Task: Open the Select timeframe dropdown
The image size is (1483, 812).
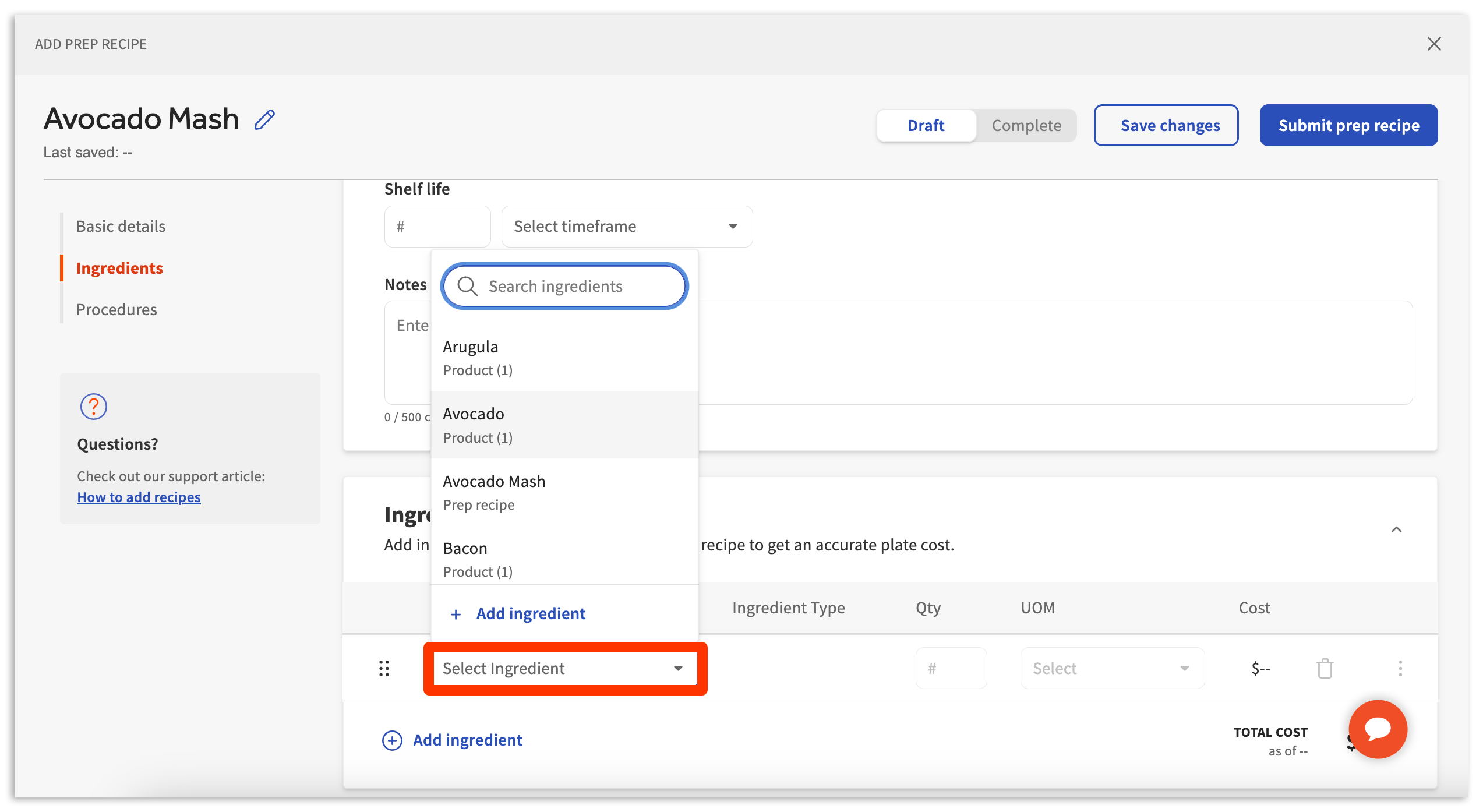Action: 627,226
